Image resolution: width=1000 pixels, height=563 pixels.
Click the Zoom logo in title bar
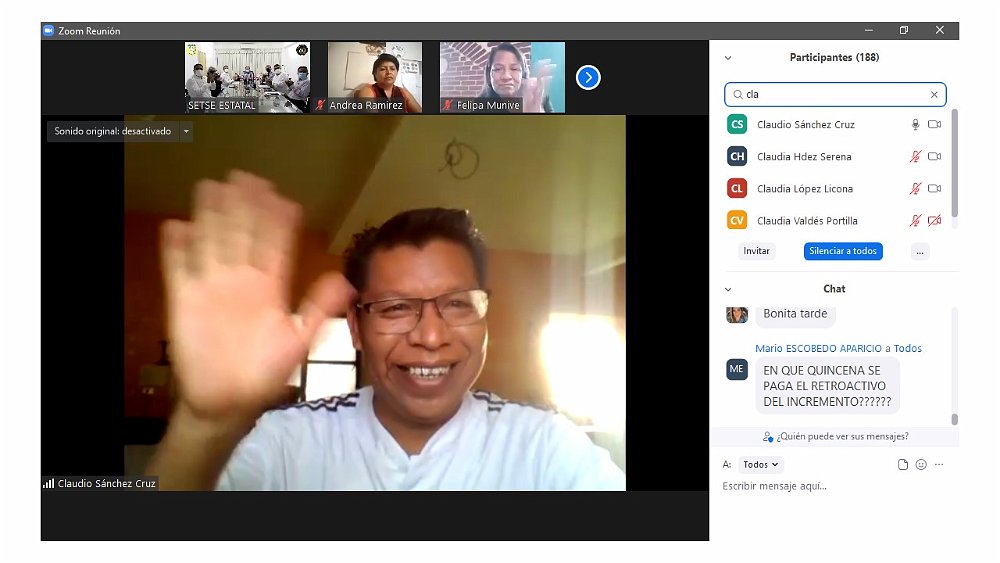[48, 31]
